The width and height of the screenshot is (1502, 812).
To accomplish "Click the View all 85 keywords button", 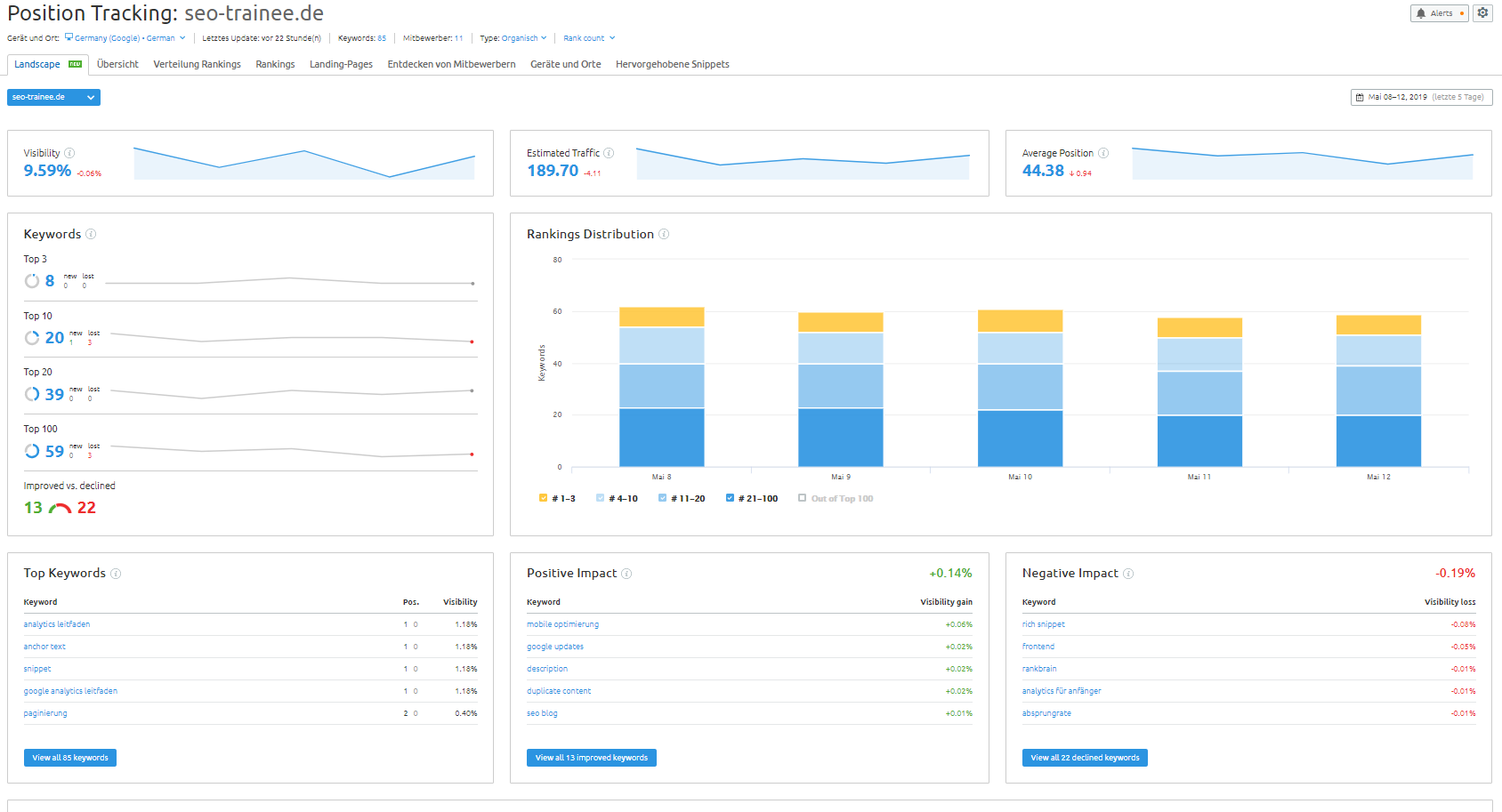I will 69,757.
